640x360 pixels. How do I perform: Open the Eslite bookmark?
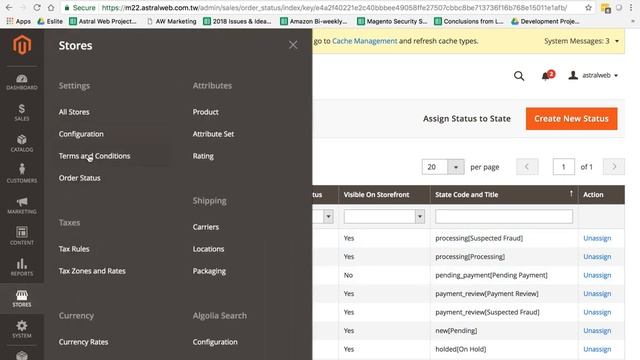point(50,21)
